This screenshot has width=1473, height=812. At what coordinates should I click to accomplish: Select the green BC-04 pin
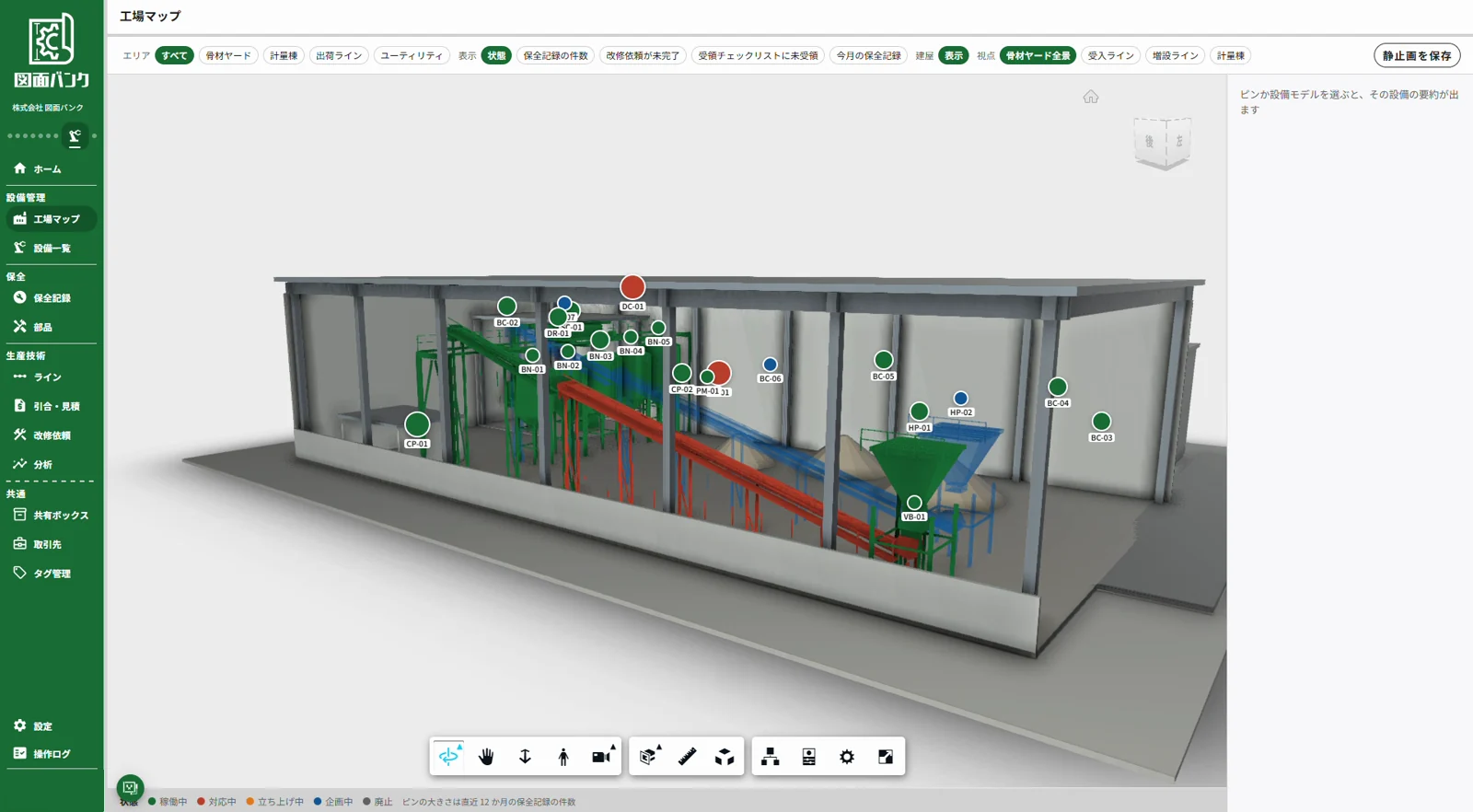(x=1058, y=388)
